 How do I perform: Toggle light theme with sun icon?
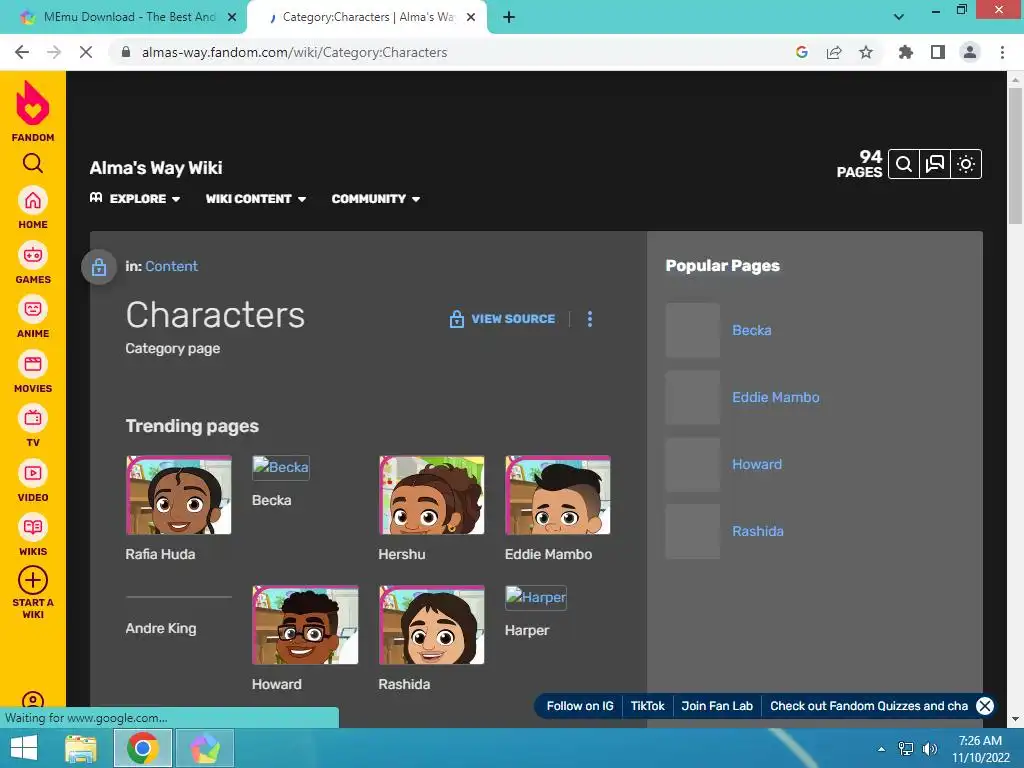click(966, 164)
